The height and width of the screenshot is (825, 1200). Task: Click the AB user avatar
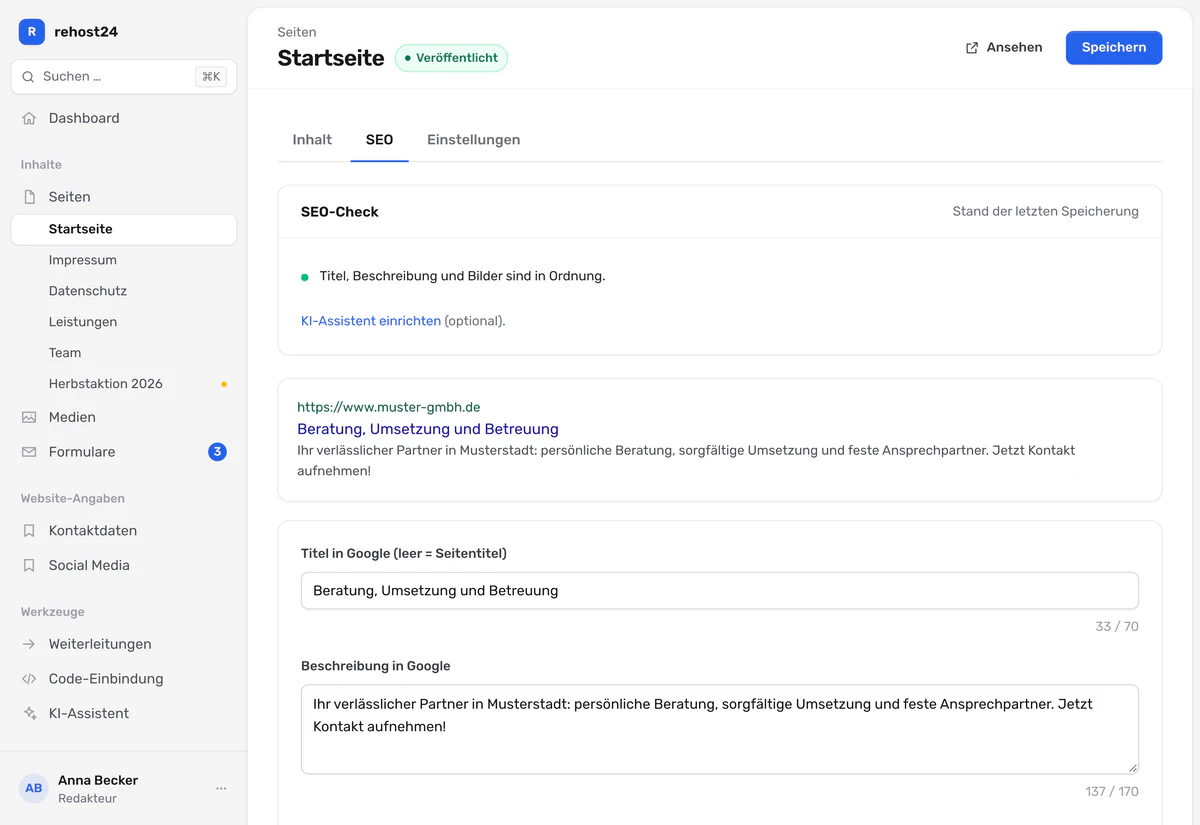(34, 788)
